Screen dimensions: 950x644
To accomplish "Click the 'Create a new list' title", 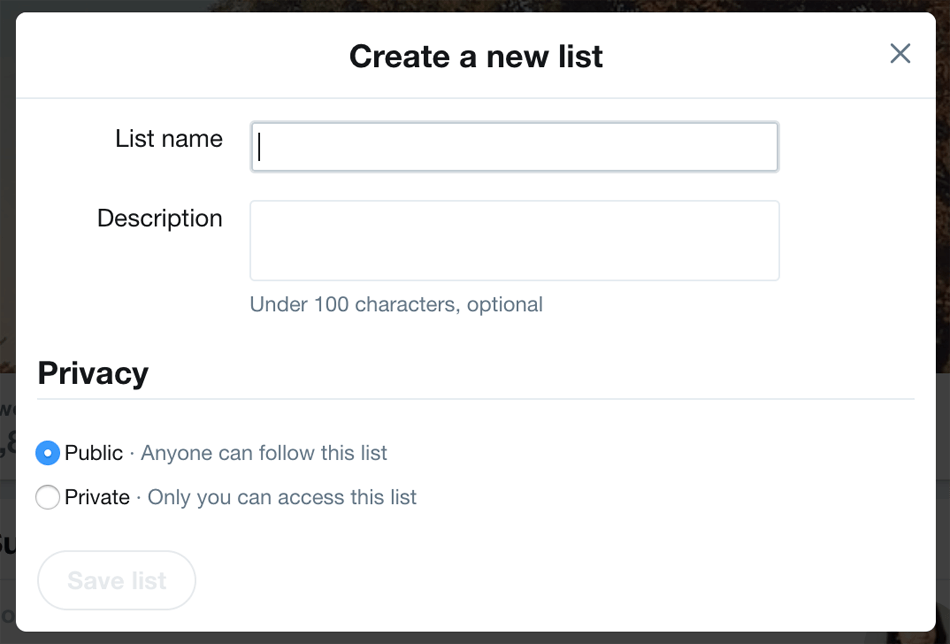I will point(475,57).
